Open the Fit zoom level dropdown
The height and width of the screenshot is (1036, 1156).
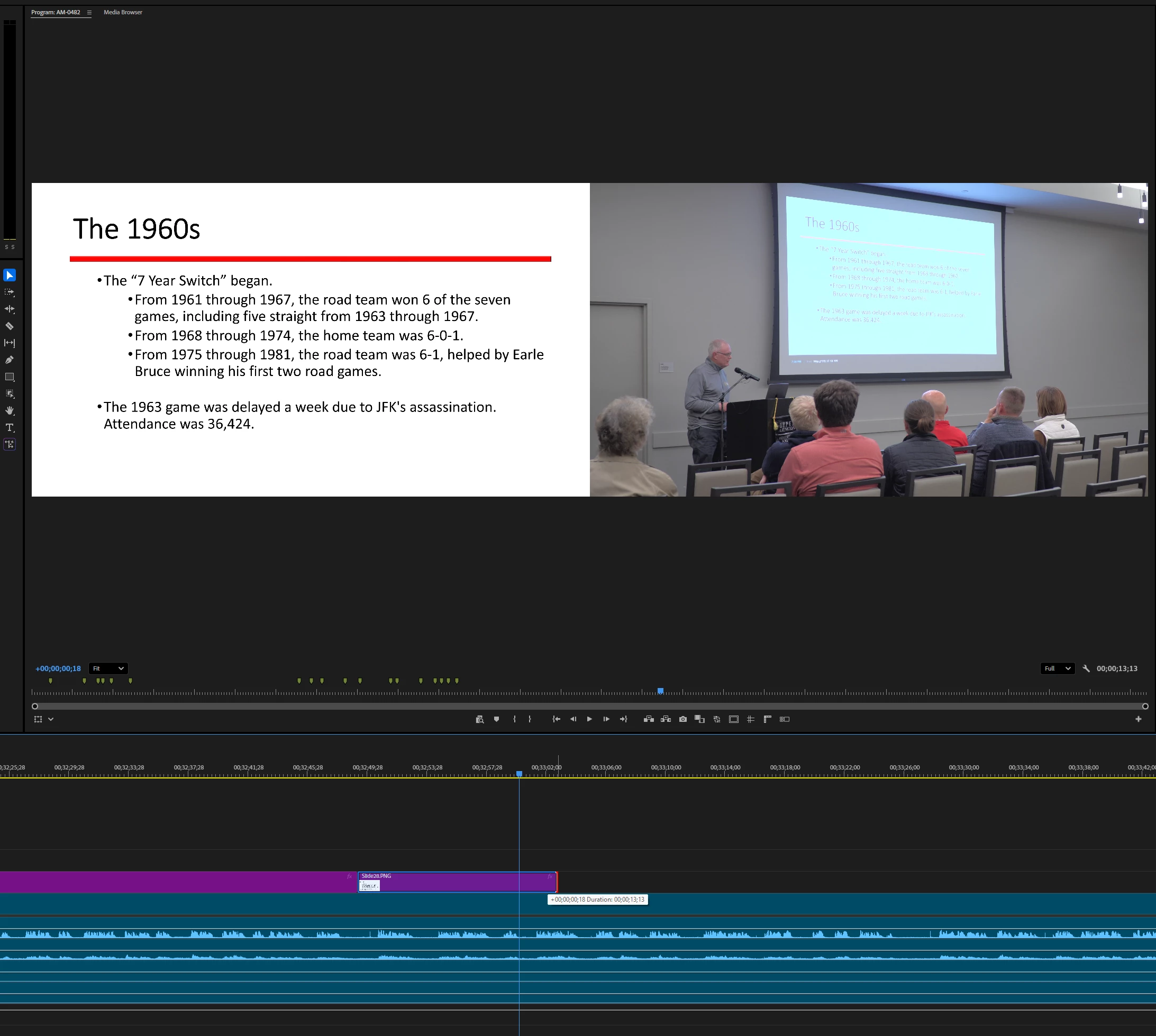tap(108, 668)
